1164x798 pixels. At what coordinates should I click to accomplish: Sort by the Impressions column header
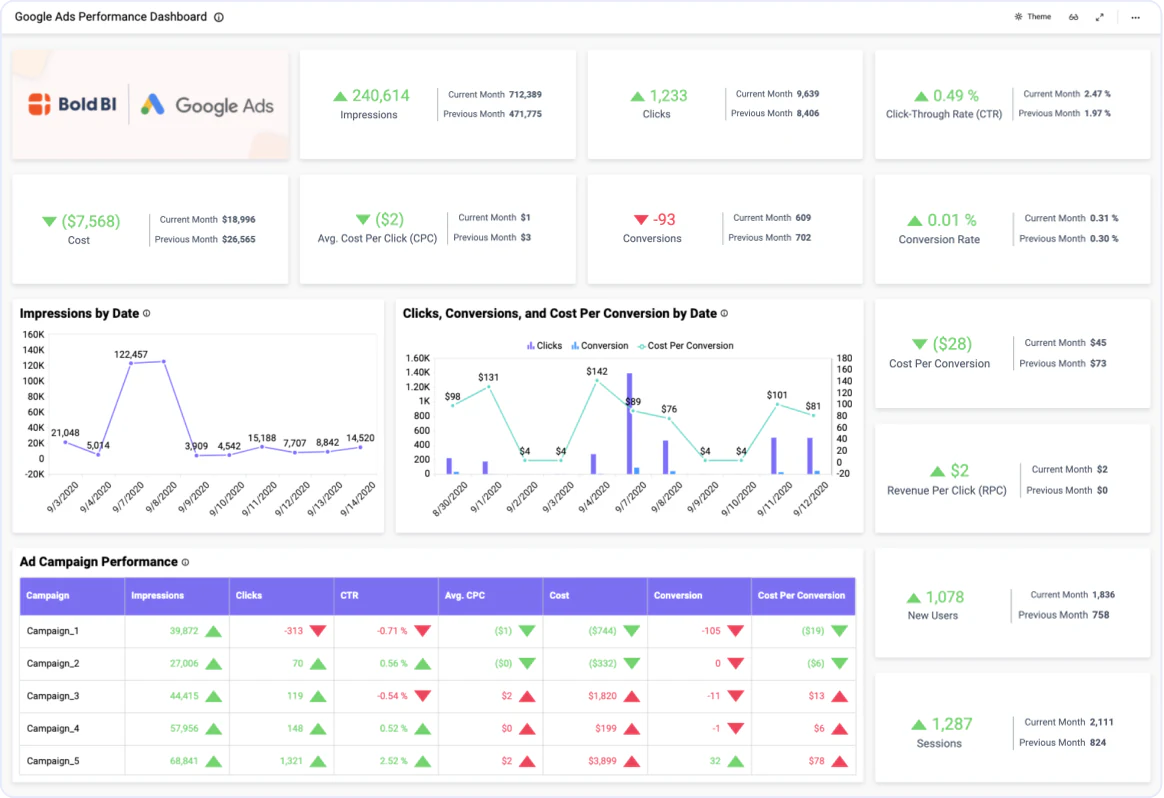(177, 595)
